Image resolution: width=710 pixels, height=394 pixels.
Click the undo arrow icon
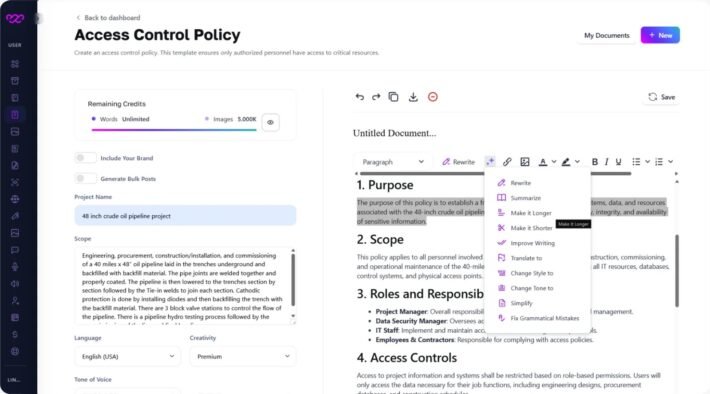[360, 97]
